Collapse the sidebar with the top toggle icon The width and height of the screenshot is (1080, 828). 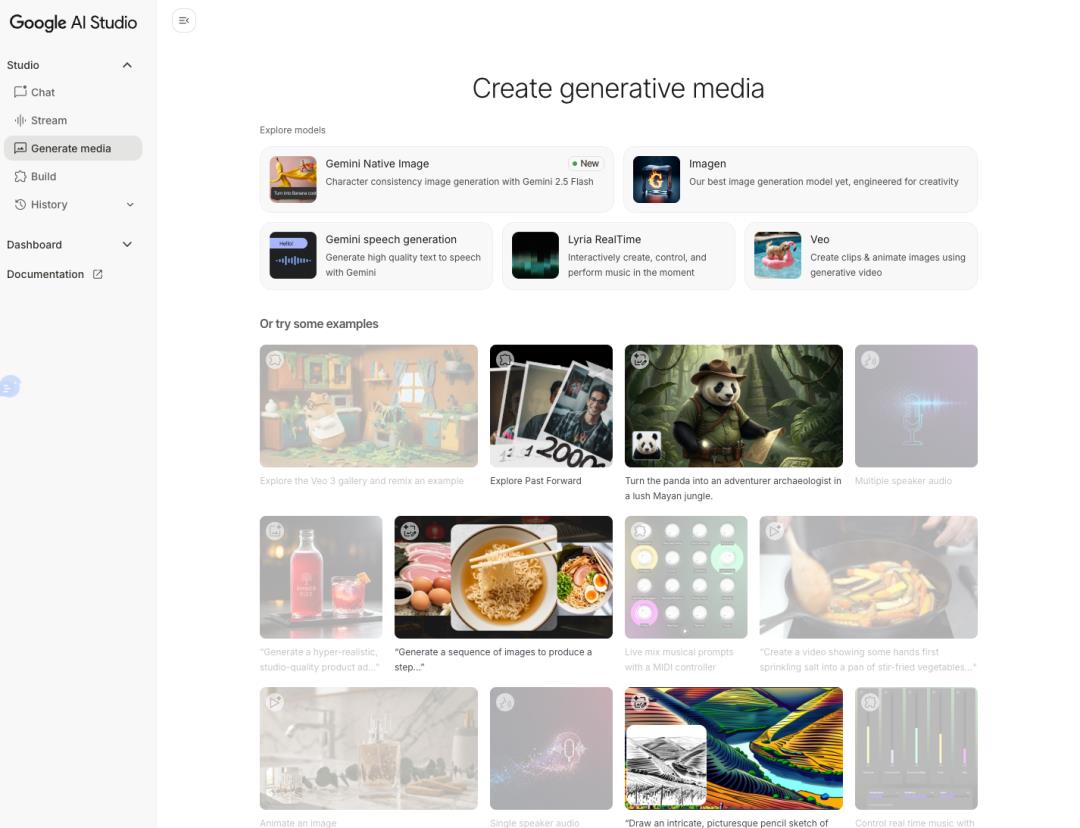pos(184,21)
